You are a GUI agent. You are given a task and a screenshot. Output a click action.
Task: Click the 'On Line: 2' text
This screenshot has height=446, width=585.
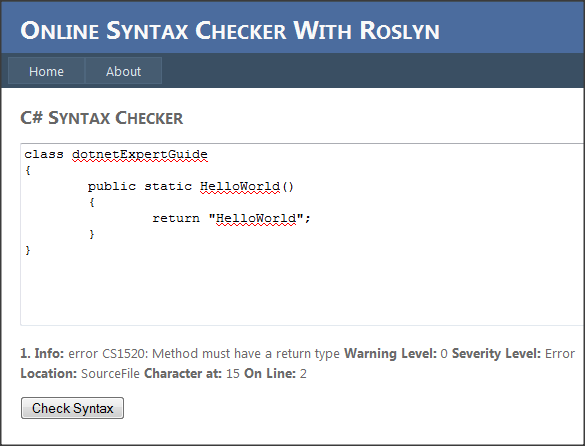[275, 374]
